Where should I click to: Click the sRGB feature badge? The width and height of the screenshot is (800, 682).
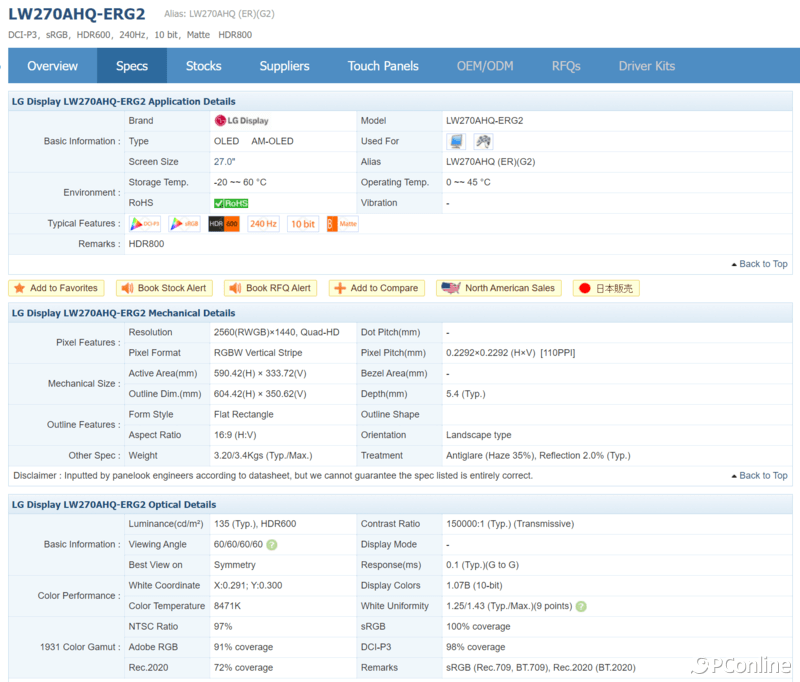(x=185, y=223)
